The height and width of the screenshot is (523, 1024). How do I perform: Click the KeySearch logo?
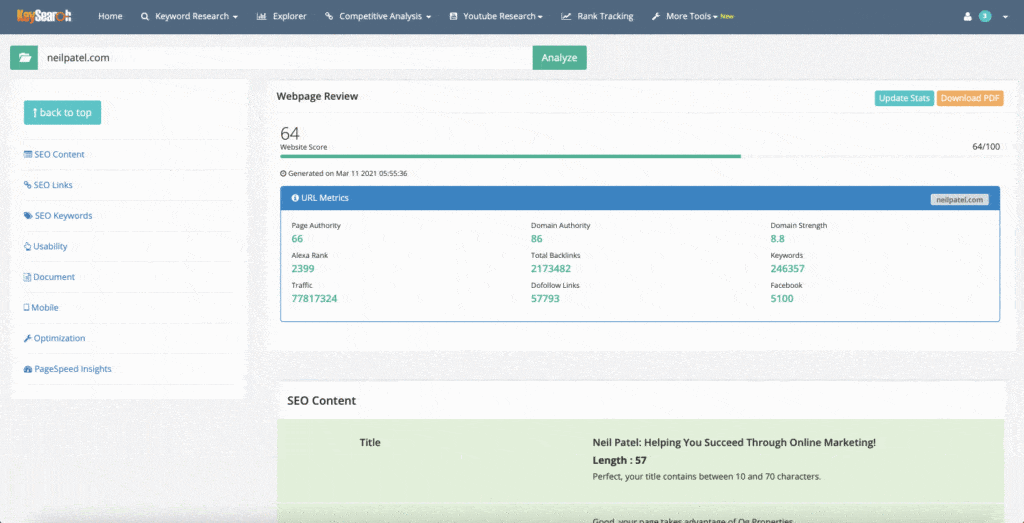tap(44, 16)
